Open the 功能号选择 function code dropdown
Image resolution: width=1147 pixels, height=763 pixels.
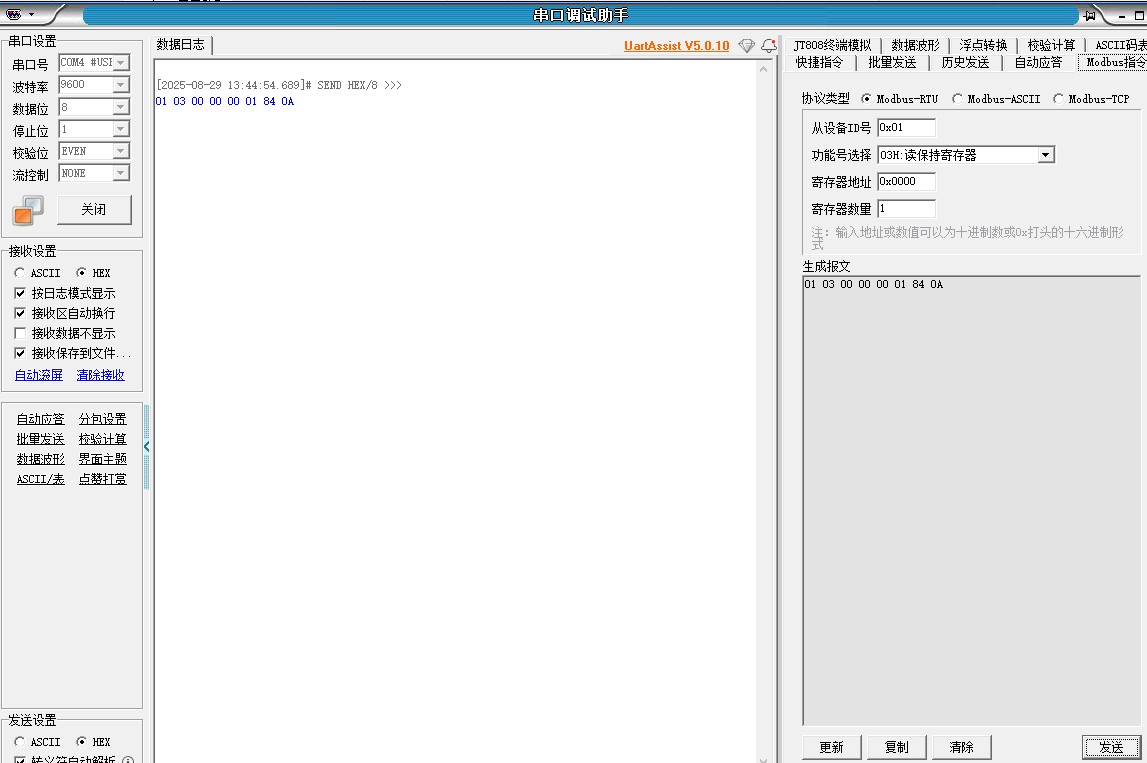(1045, 155)
